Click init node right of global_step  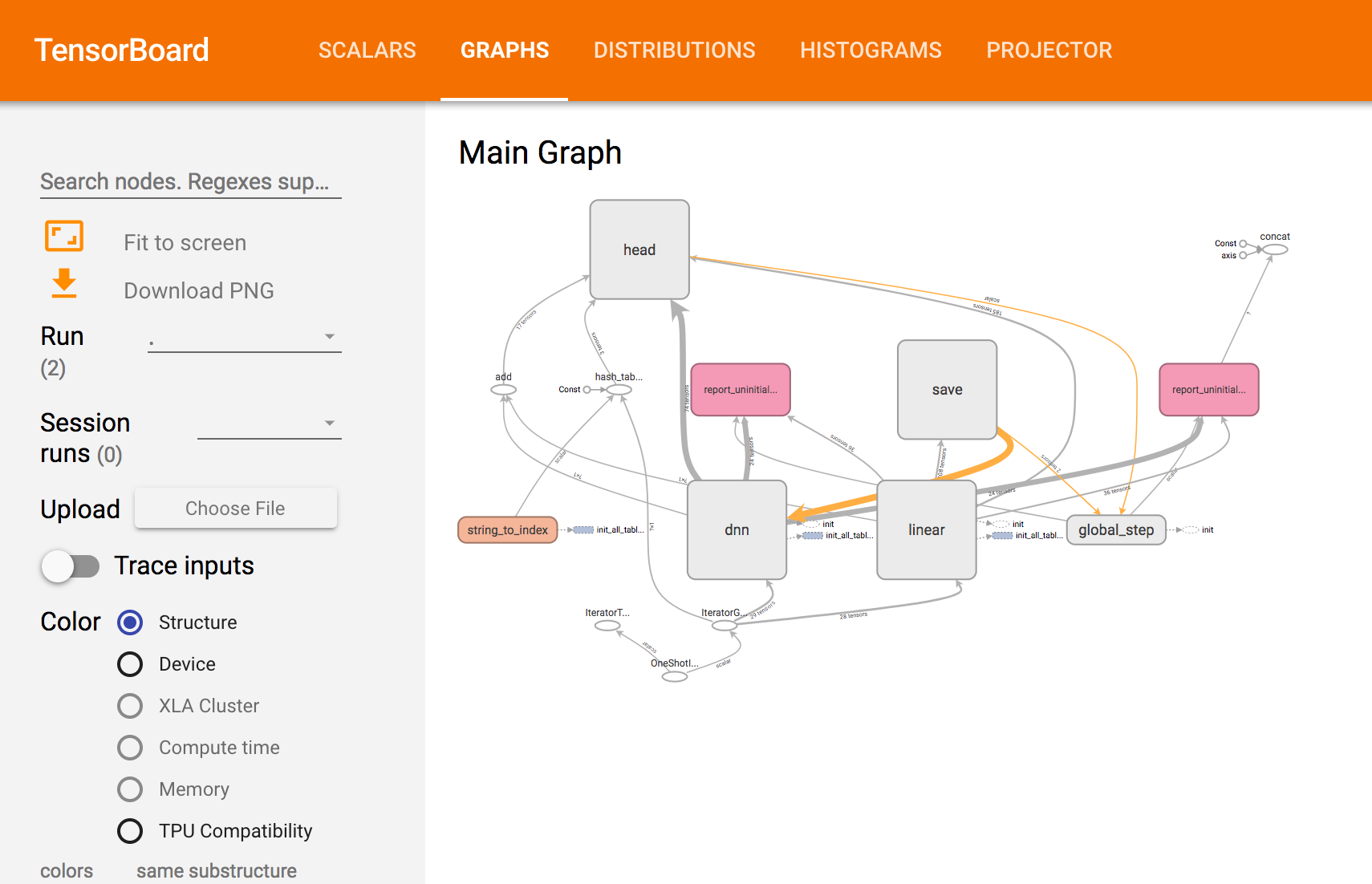pos(1191,529)
